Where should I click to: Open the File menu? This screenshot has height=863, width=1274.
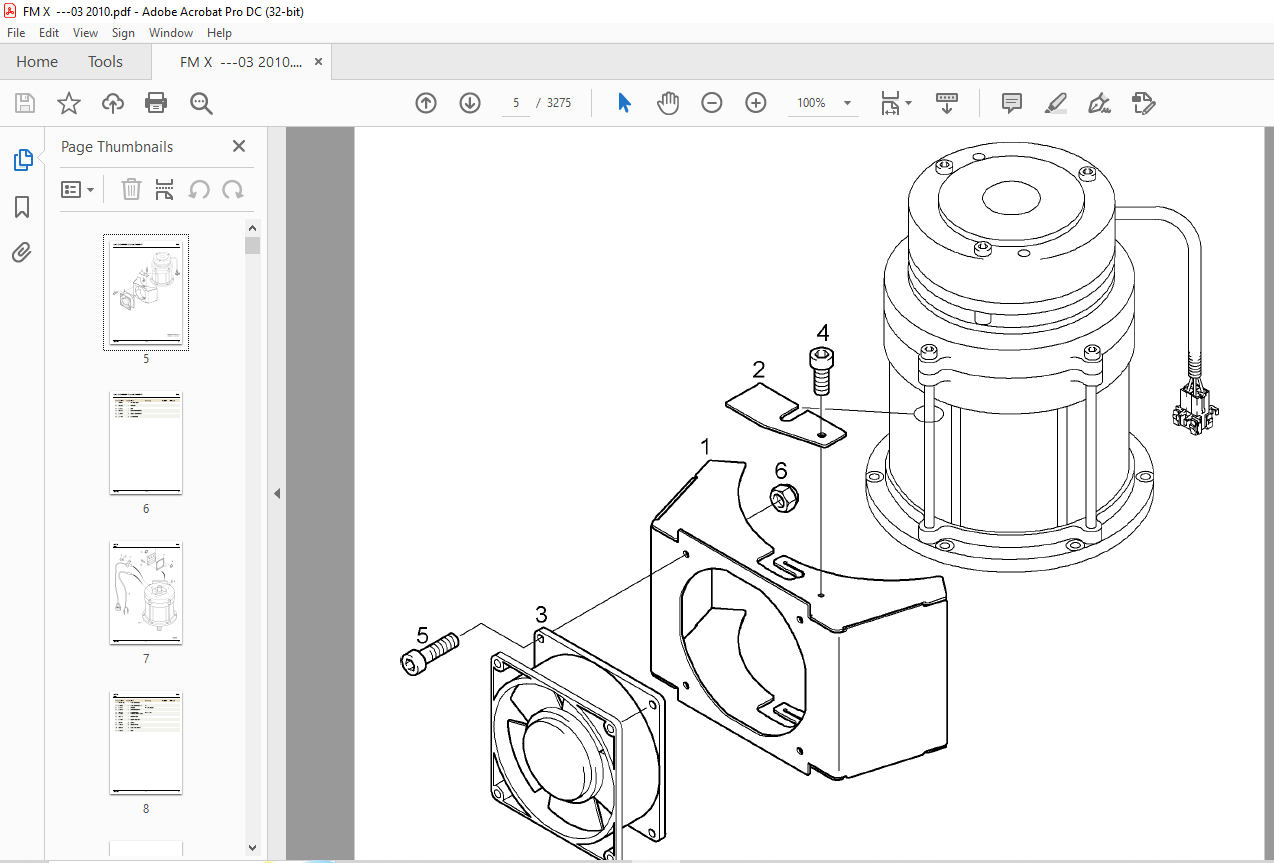[16, 33]
